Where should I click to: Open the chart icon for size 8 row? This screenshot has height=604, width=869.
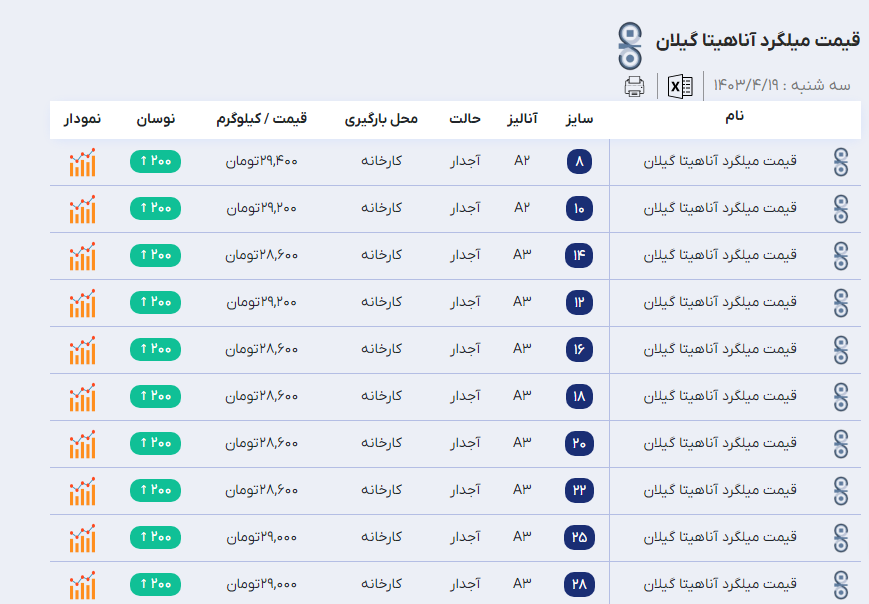pos(83,162)
